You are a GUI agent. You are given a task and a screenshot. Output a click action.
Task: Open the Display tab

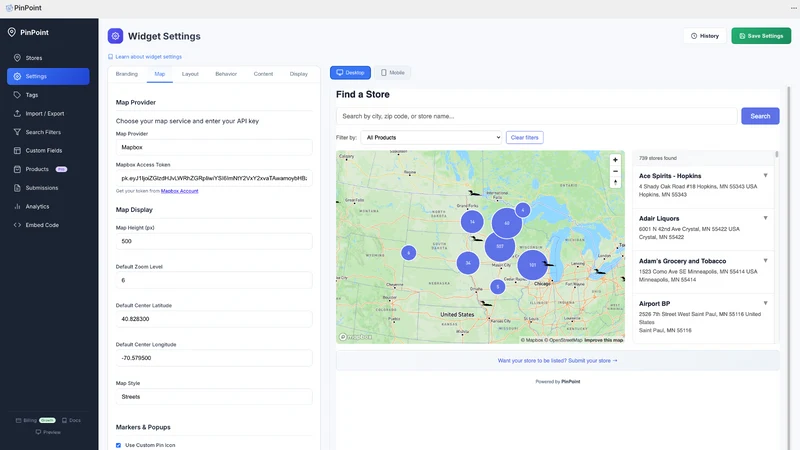click(298, 74)
